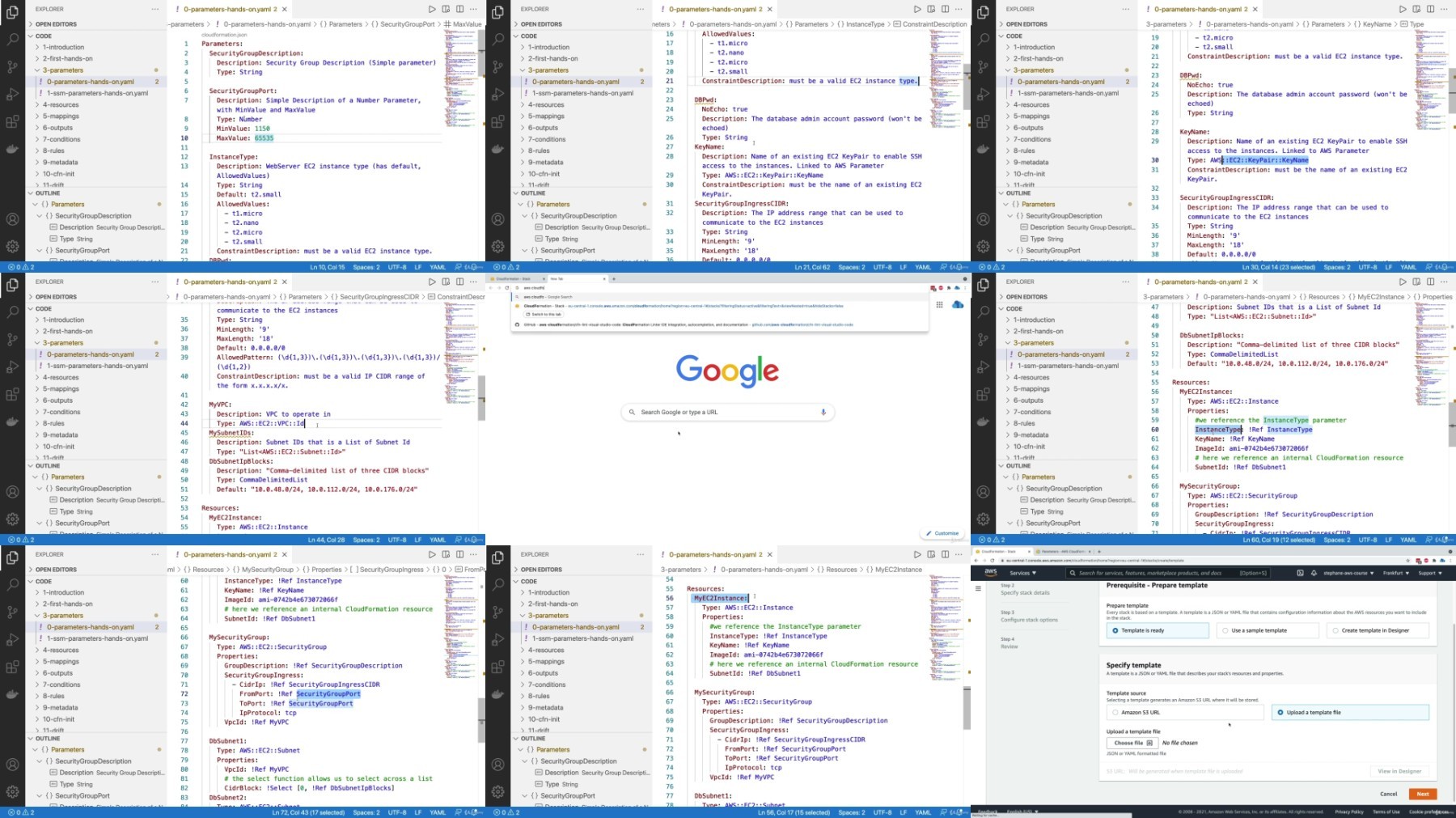The image size is (1456, 818).
Task: Open Terms of Use link in AWS footer
Action: pyautogui.click(x=1386, y=812)
